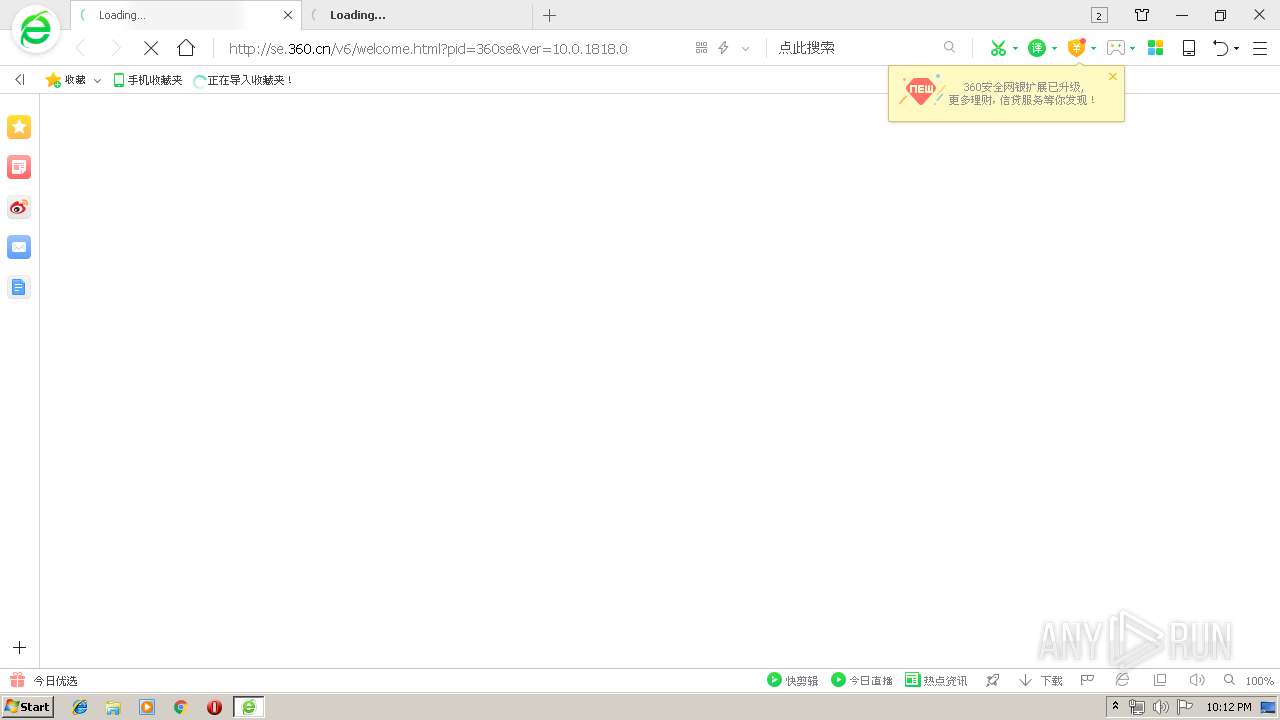The width and height of the screenshot is (1280, 720).
Task: Collapse the sidebar with the arrow button
Action: click(x=19, y=80)
